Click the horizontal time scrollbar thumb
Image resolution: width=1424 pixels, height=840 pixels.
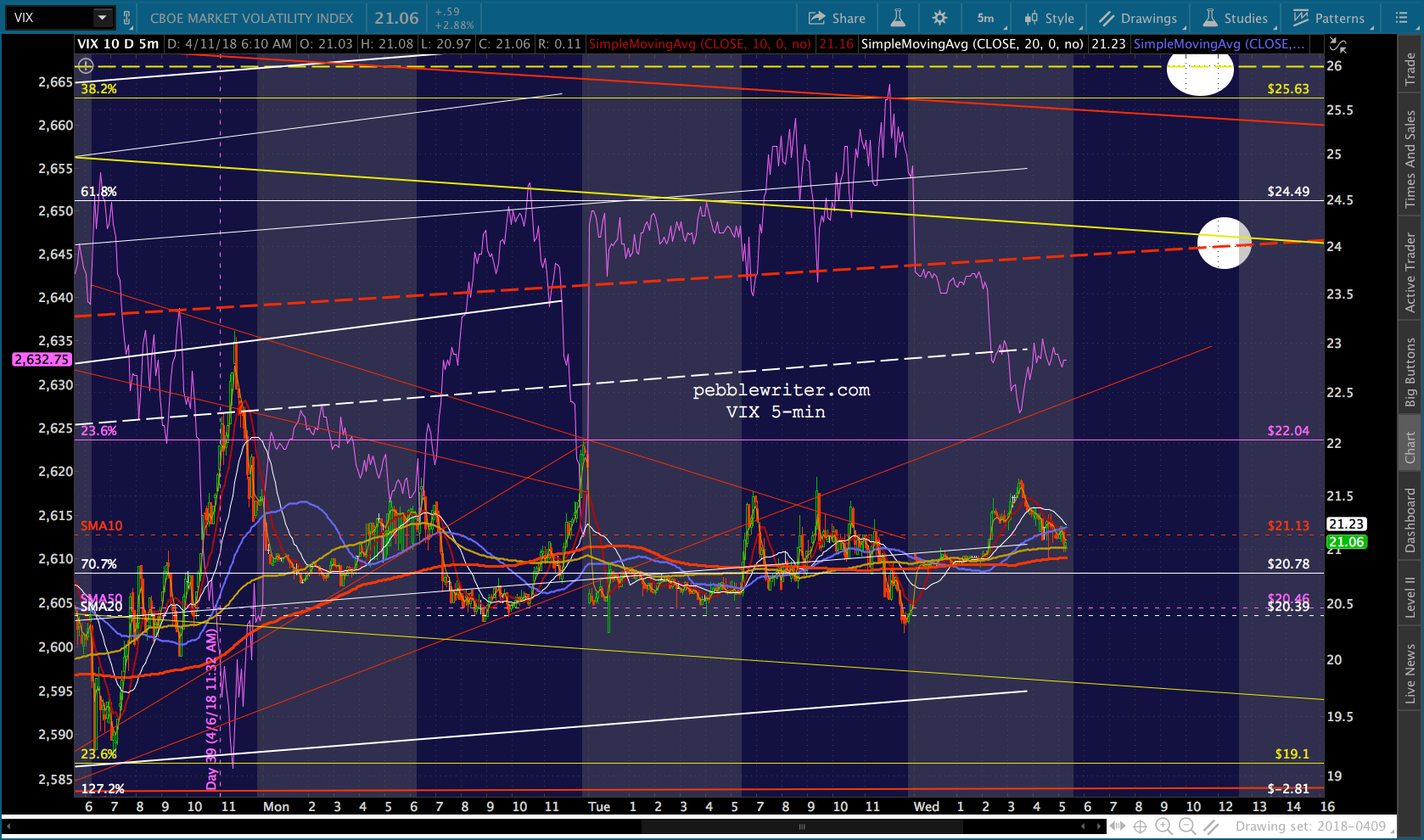pyautogui.click(x=801, y=826)
